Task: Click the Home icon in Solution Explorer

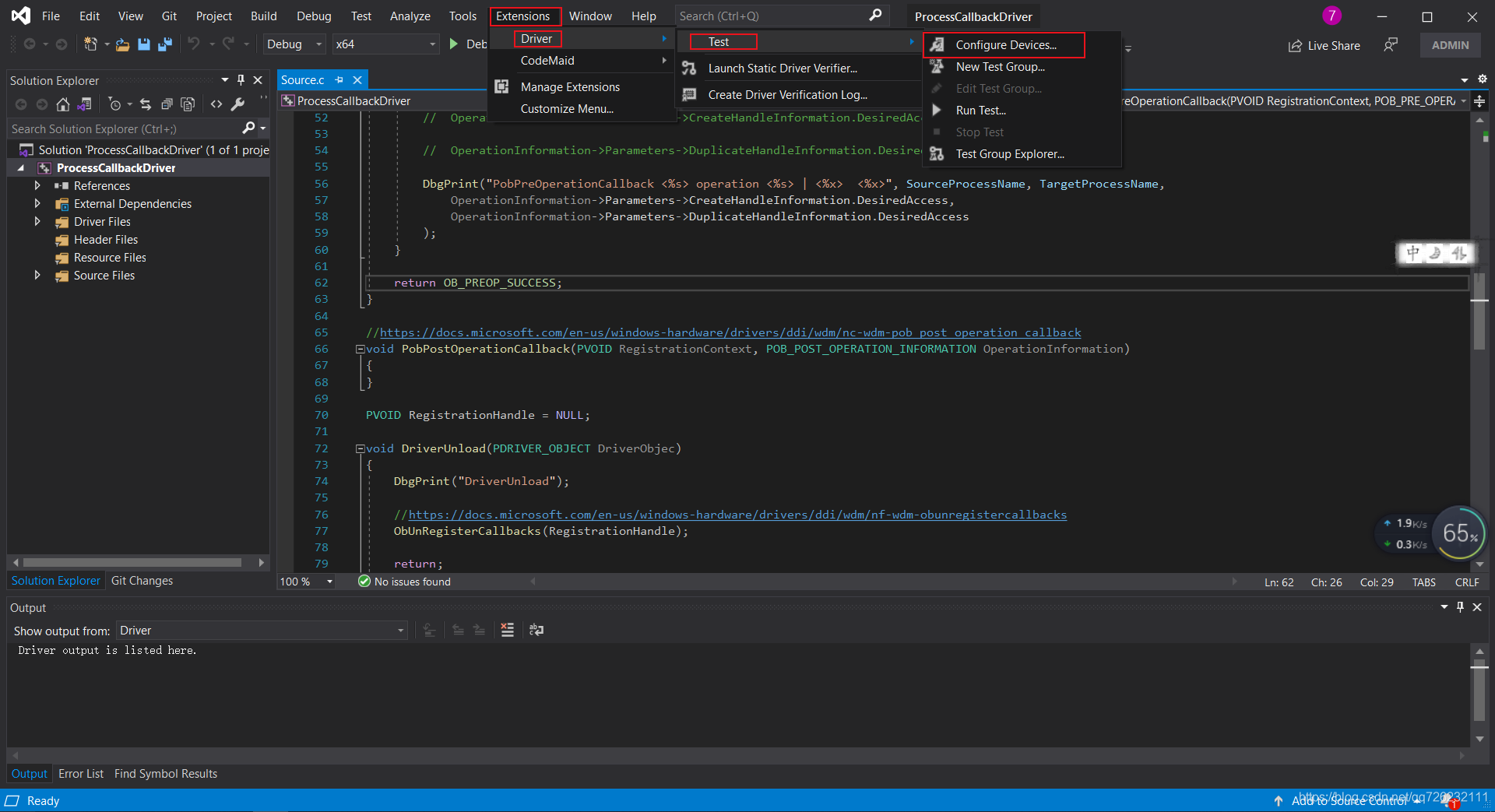Action: coord(63,104)
